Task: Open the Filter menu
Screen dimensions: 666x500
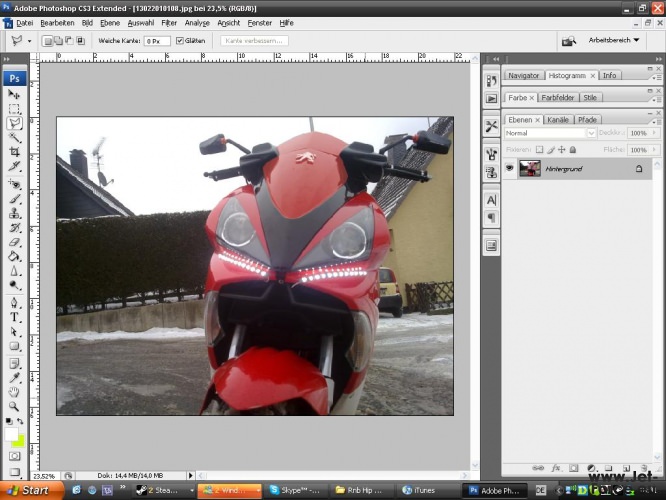Action: 169,23
